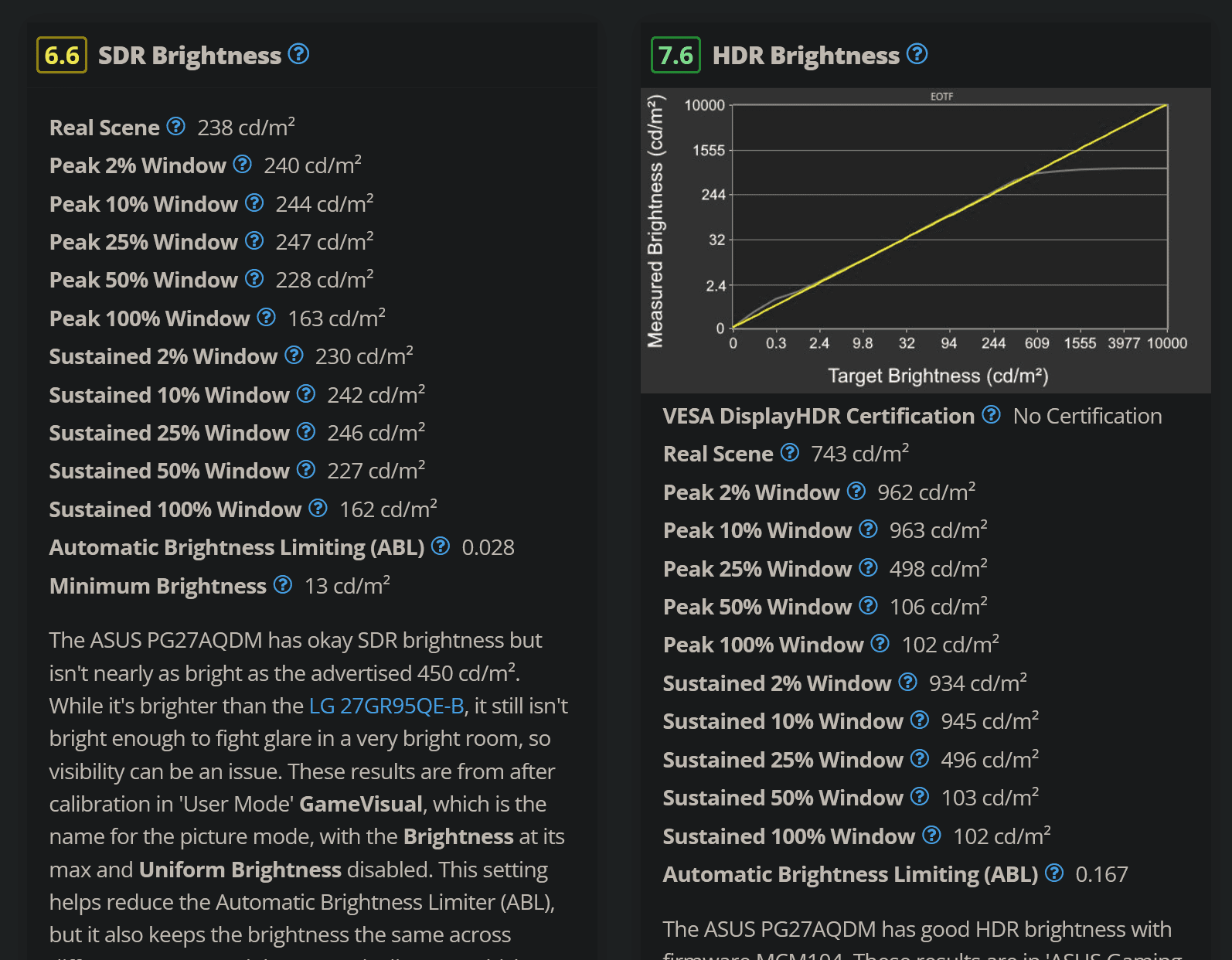Open help for SDR Automatic Brightness Limiting

pyautogui.click(x=441, y=546)
